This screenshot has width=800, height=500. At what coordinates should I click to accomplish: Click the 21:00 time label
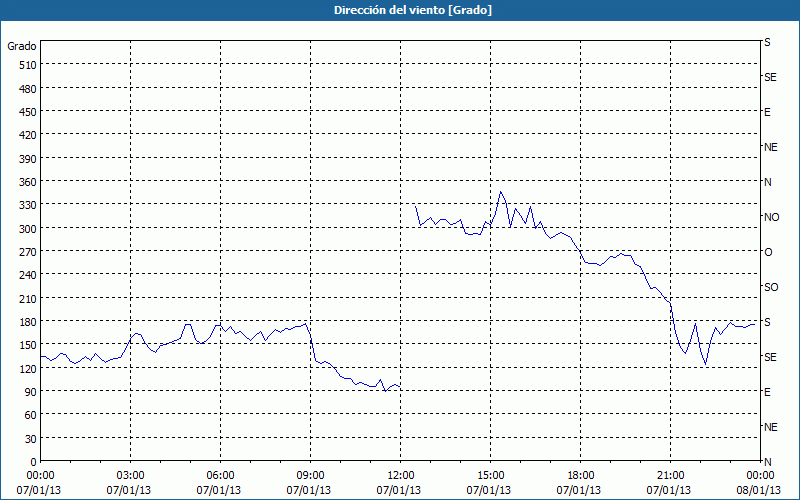coord(670,476)
